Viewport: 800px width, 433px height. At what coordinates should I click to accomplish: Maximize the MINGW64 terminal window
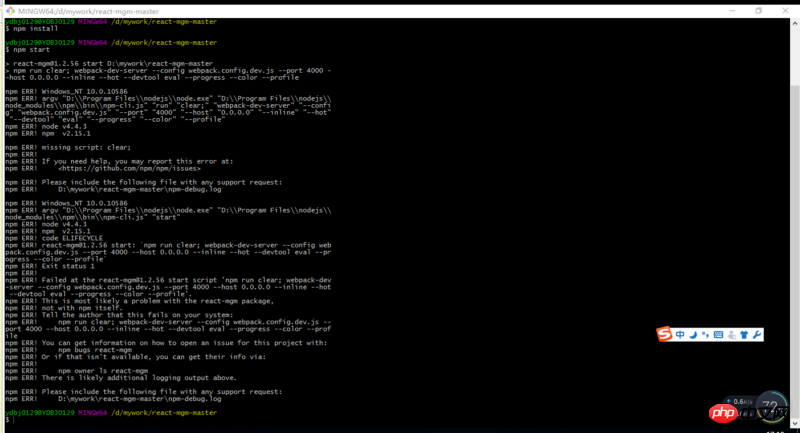pos(759,11)
